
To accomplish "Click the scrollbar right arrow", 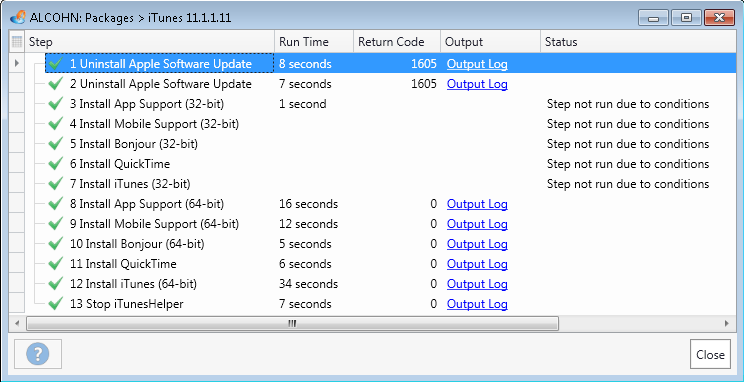I will click(726, 324).
